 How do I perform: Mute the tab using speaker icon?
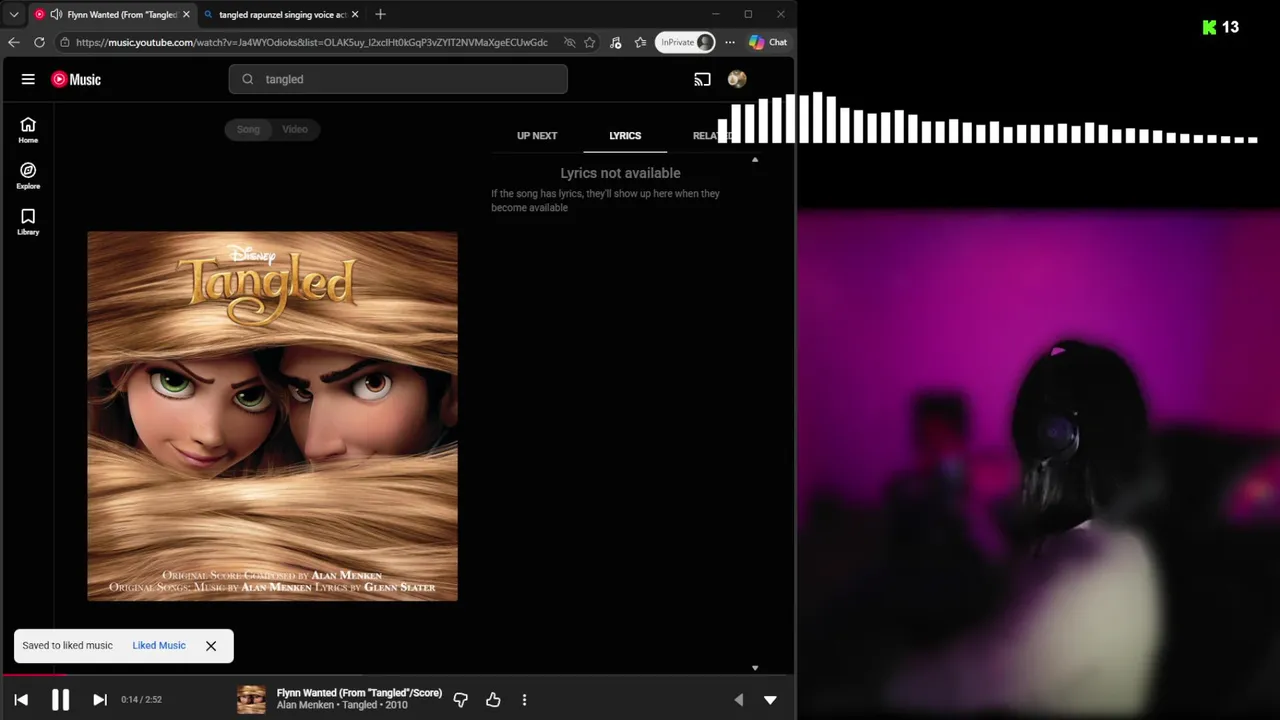click(56, 14)
